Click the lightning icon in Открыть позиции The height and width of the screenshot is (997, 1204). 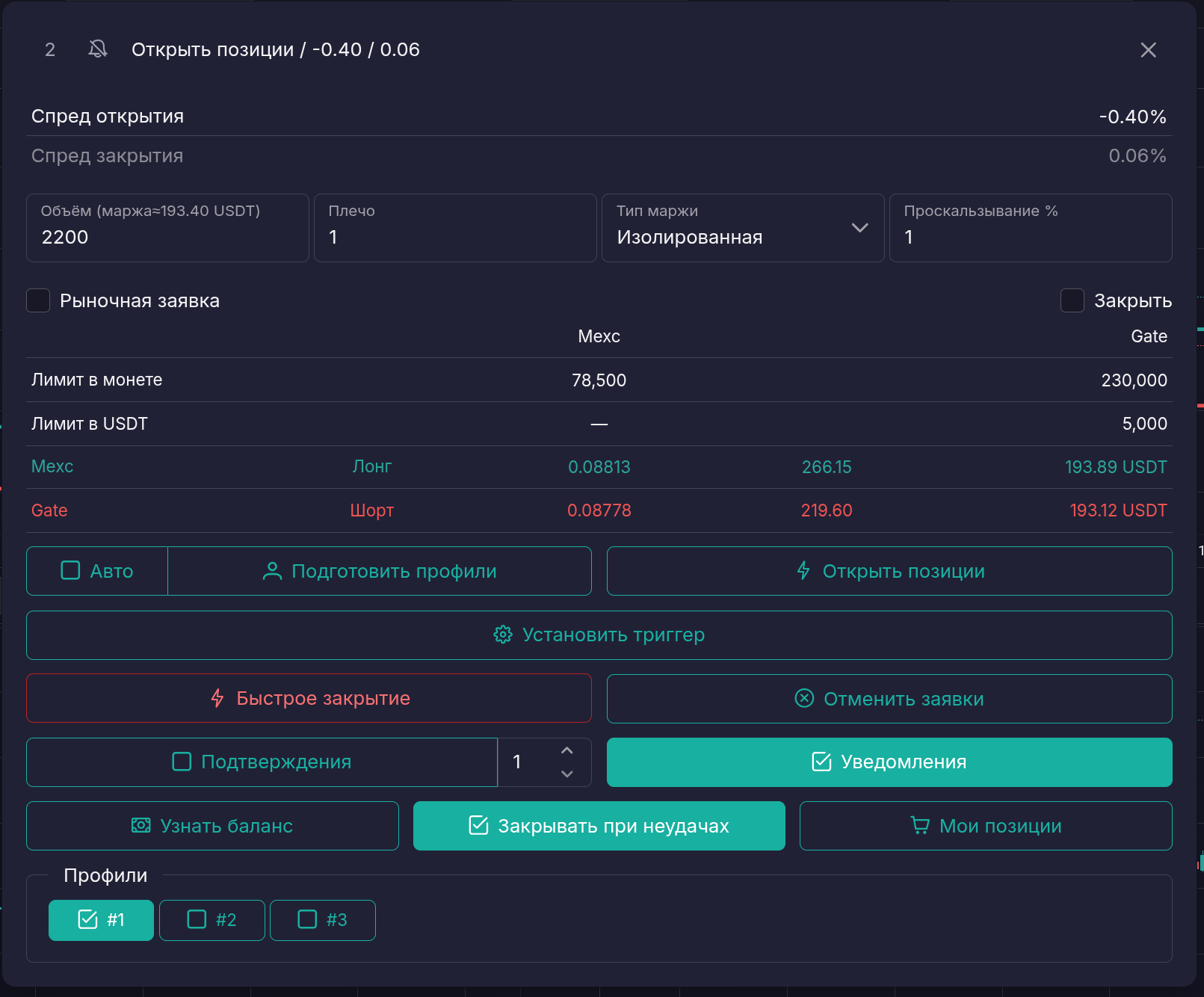tap(803, 571)
